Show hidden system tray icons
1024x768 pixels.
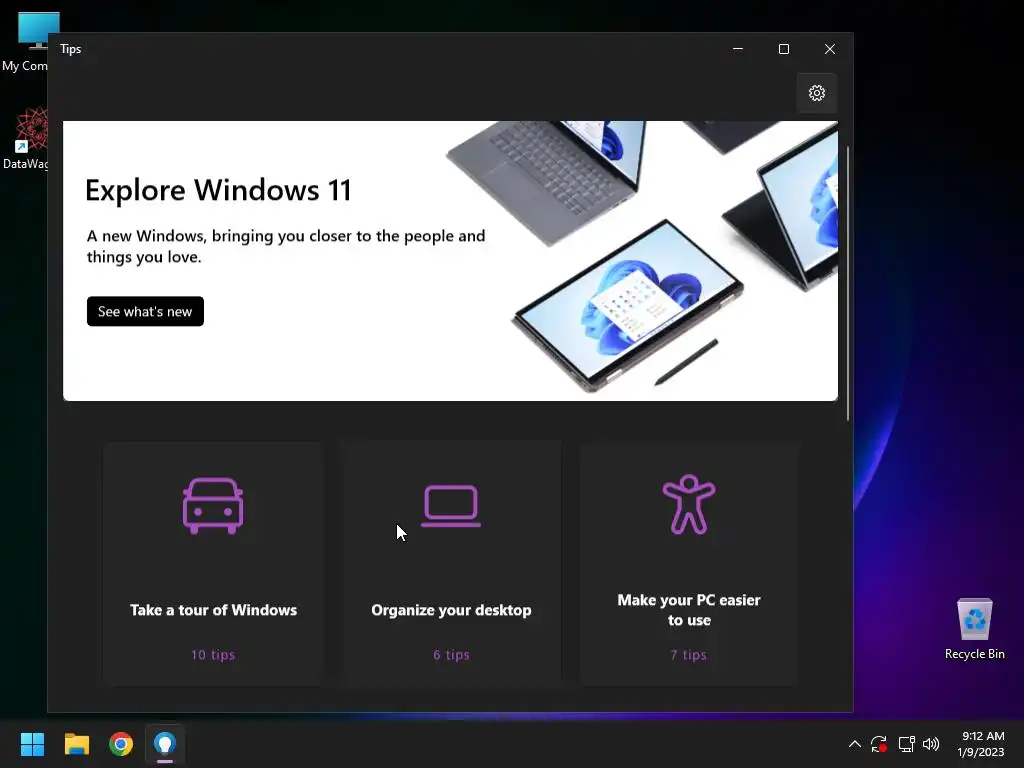pyautogui.click(x=854, y=744)
